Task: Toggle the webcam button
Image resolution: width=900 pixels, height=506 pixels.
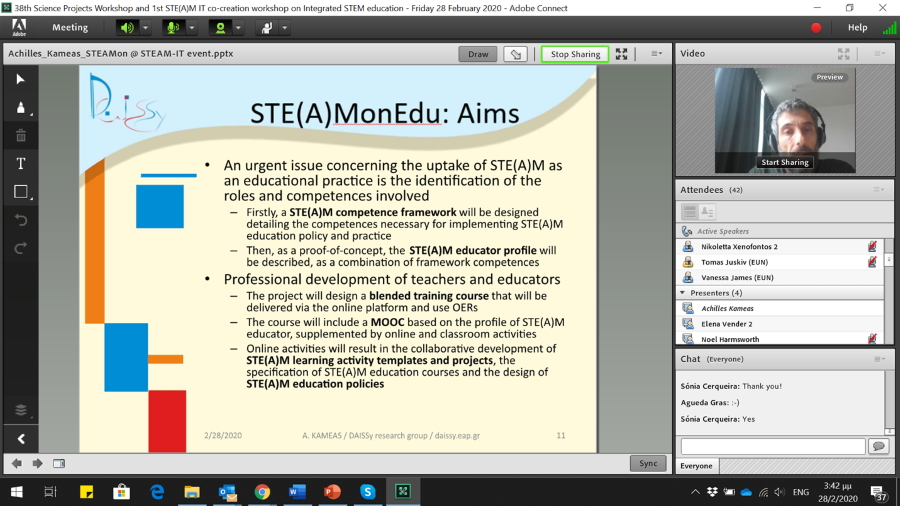Action: (x=220, y=28)
